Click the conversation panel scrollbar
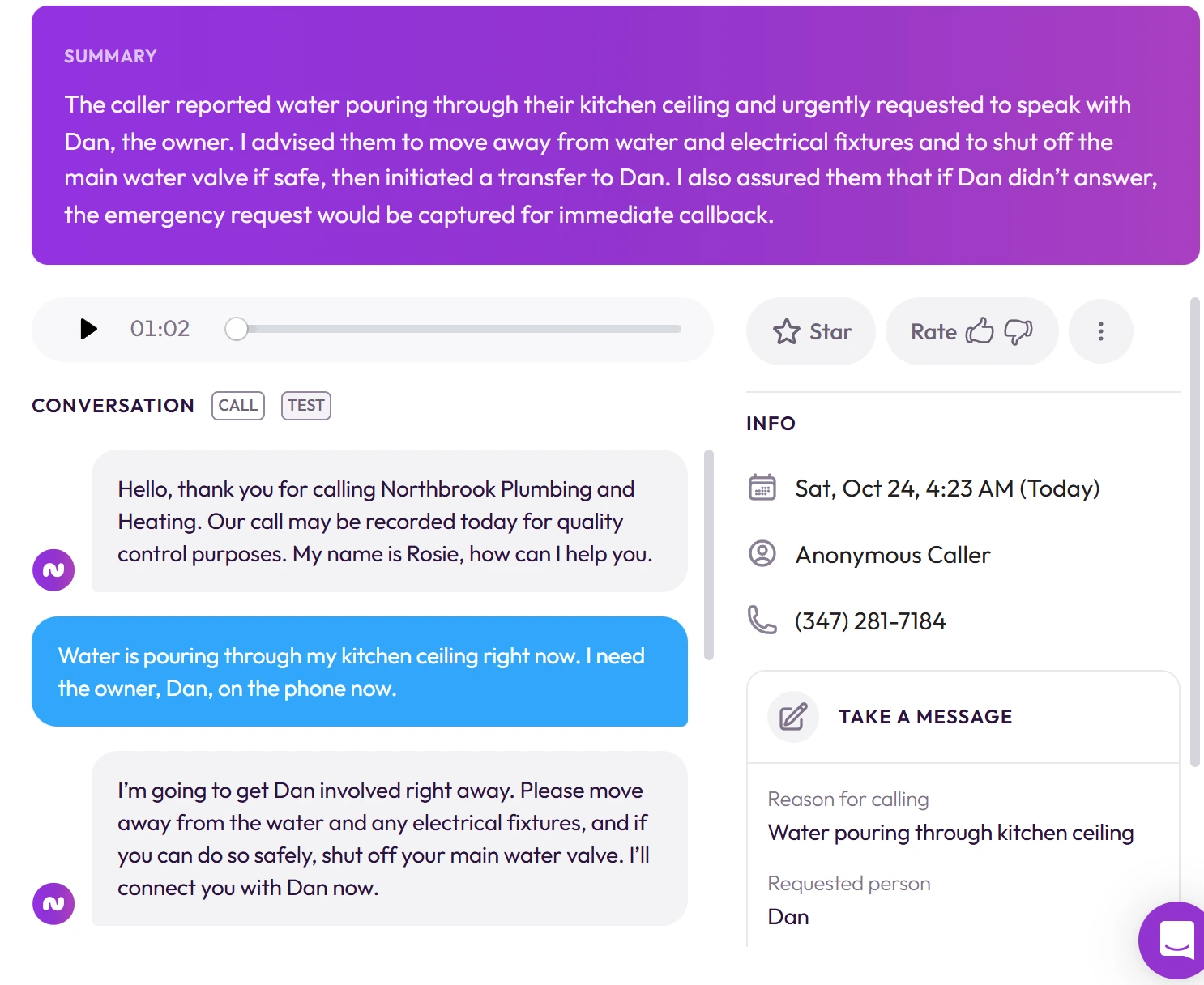The width and height of the screenshot is (1204, 985). pyautogui.click(x=709, y=555)
